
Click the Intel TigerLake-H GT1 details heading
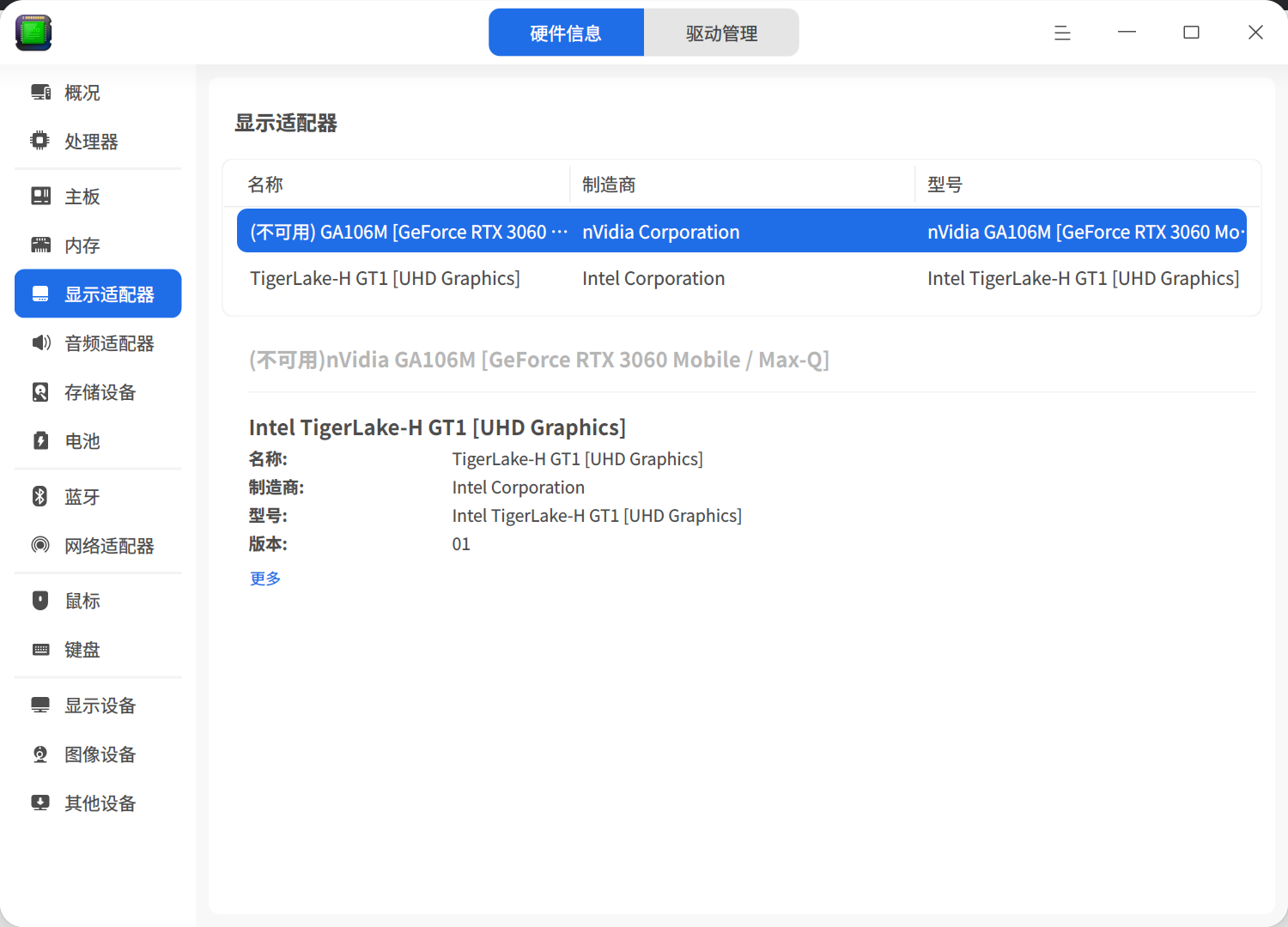point(437,427)
